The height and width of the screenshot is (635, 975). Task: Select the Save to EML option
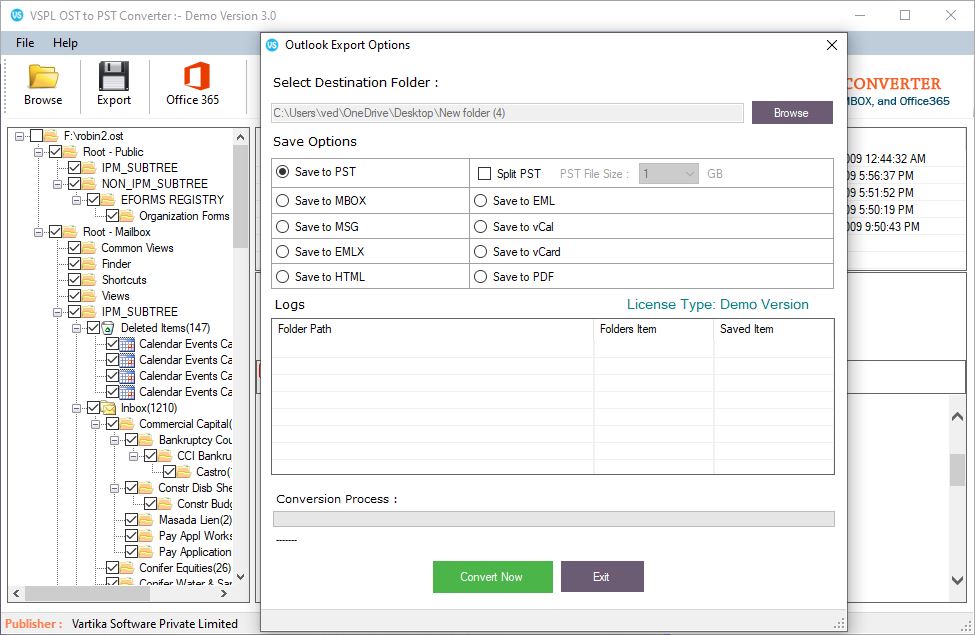coord(480,201)
